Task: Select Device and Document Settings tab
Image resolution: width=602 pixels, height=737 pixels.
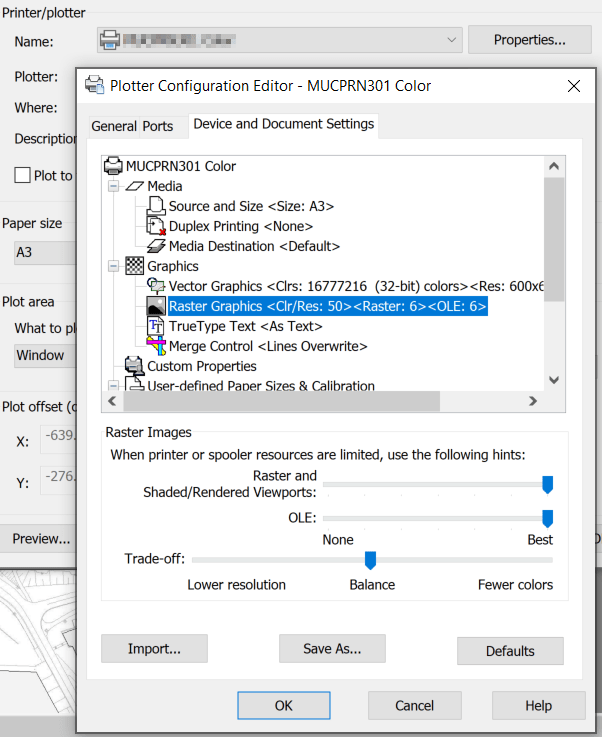Action: (284, 124)
